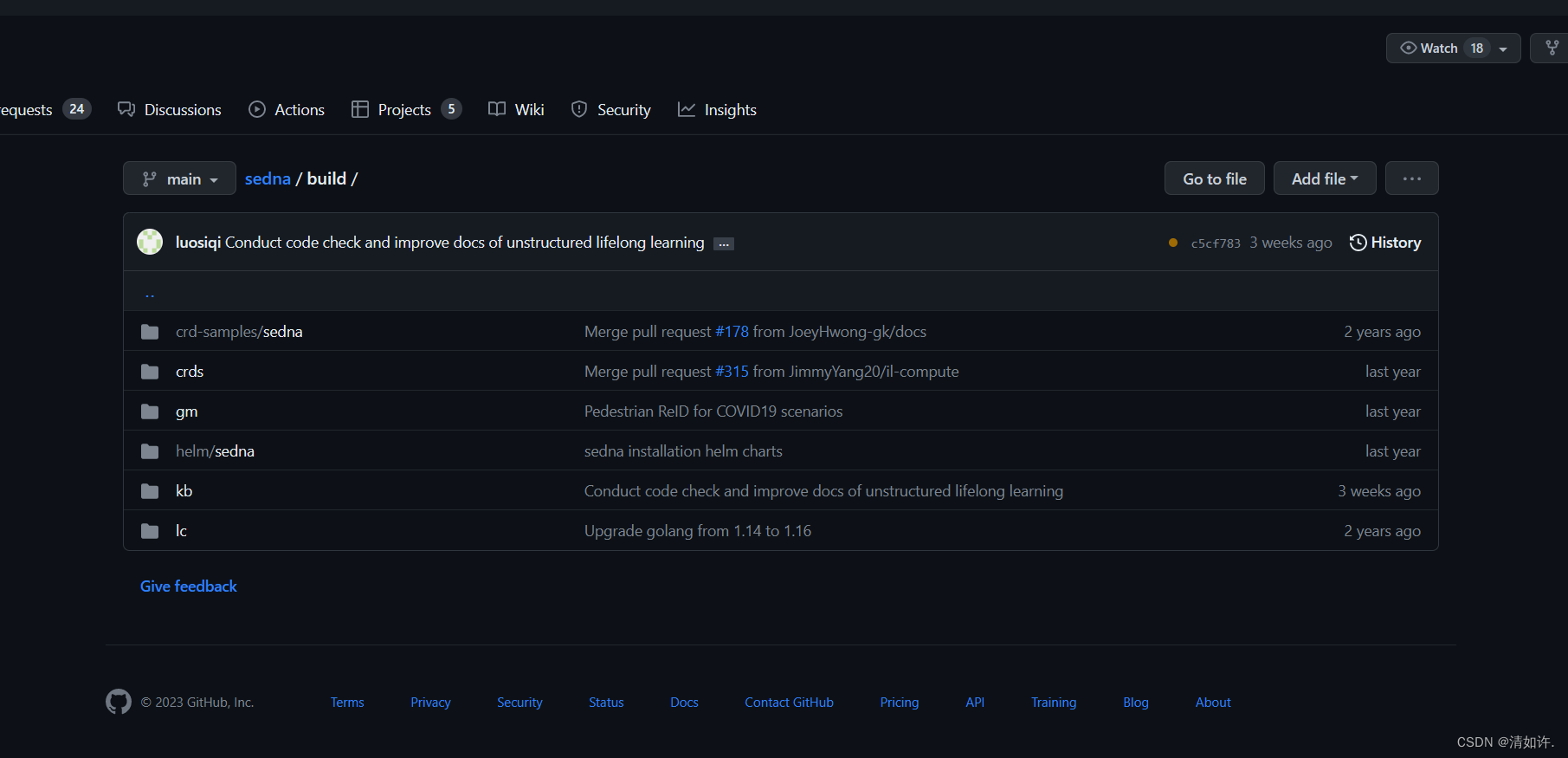Check the orange commit status dot
This screenshot has width=1568, height=758.
tap(1173, 243)
